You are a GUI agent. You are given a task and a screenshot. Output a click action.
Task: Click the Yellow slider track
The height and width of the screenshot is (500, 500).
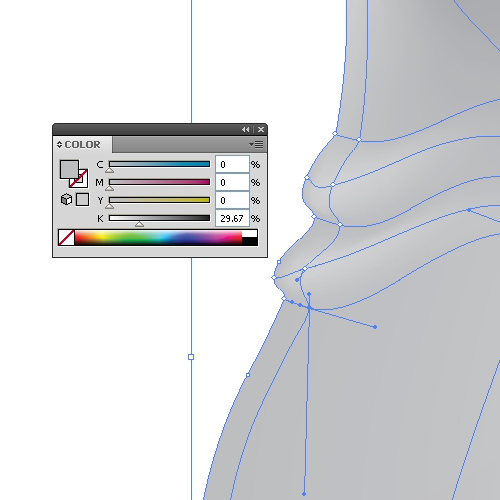click(159, 200)
